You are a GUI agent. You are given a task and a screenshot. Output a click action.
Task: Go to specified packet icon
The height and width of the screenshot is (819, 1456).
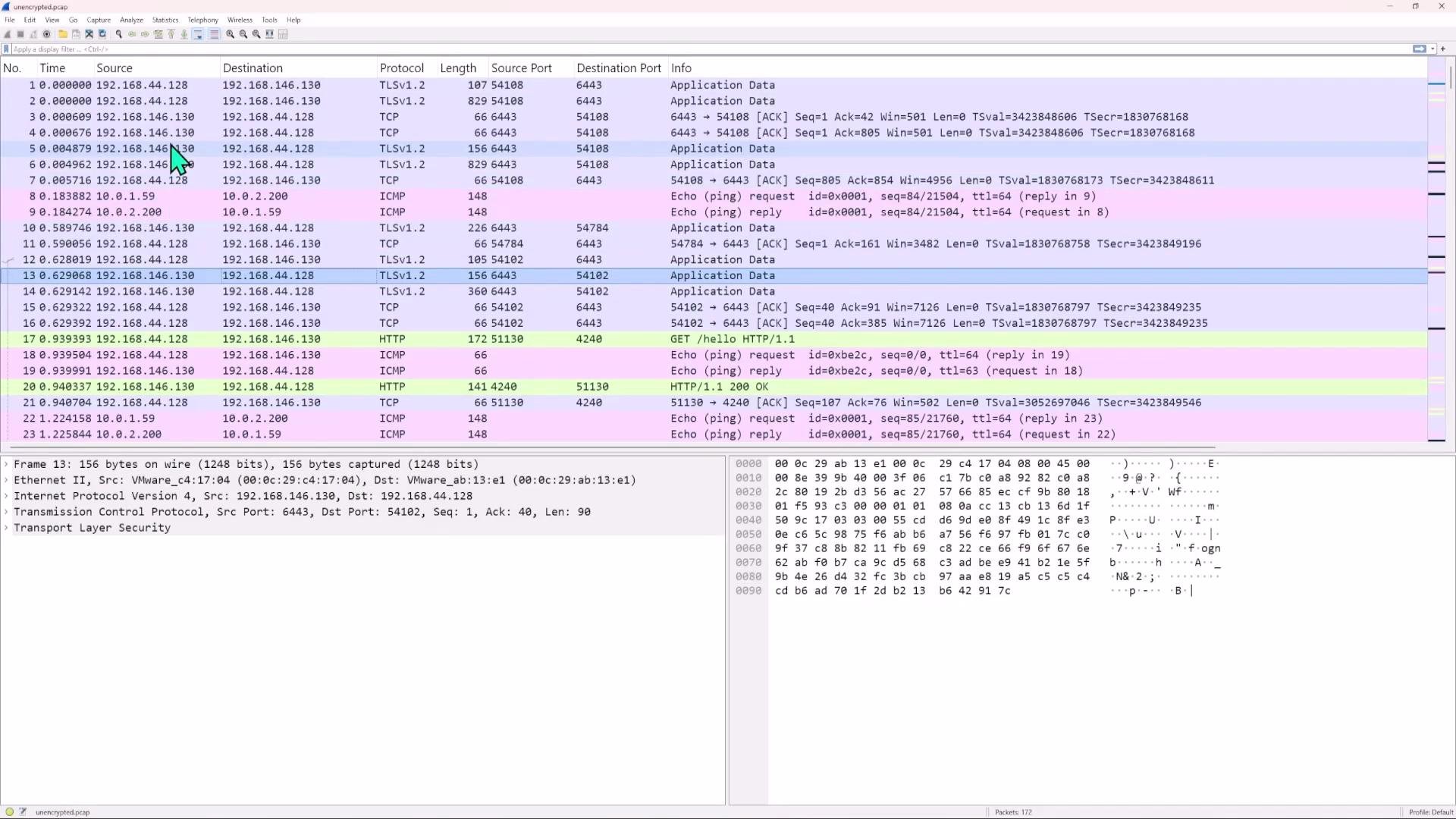click(x=158, y=34)
